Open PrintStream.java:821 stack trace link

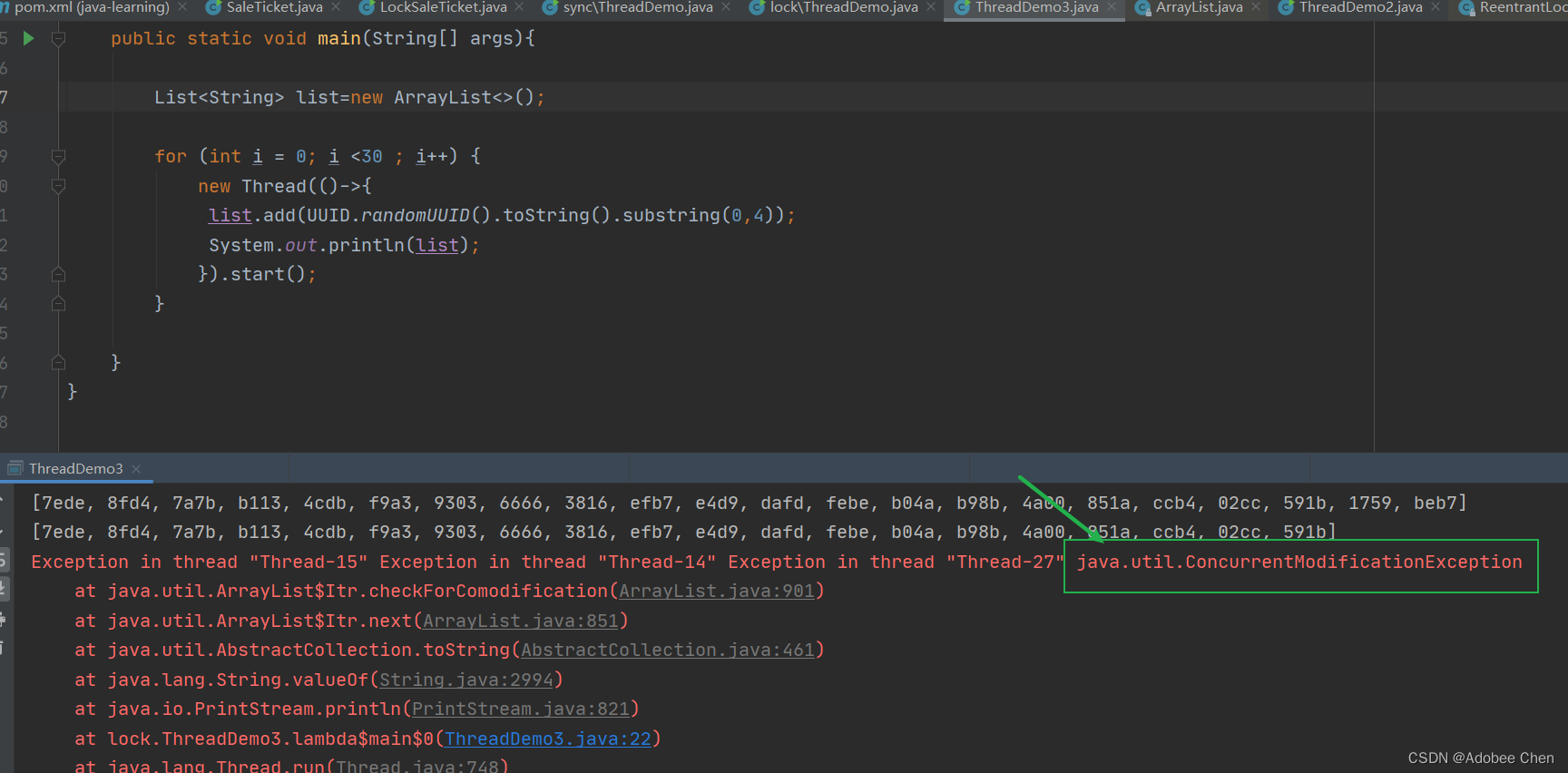pyautogui.click(x=521, y=709)
